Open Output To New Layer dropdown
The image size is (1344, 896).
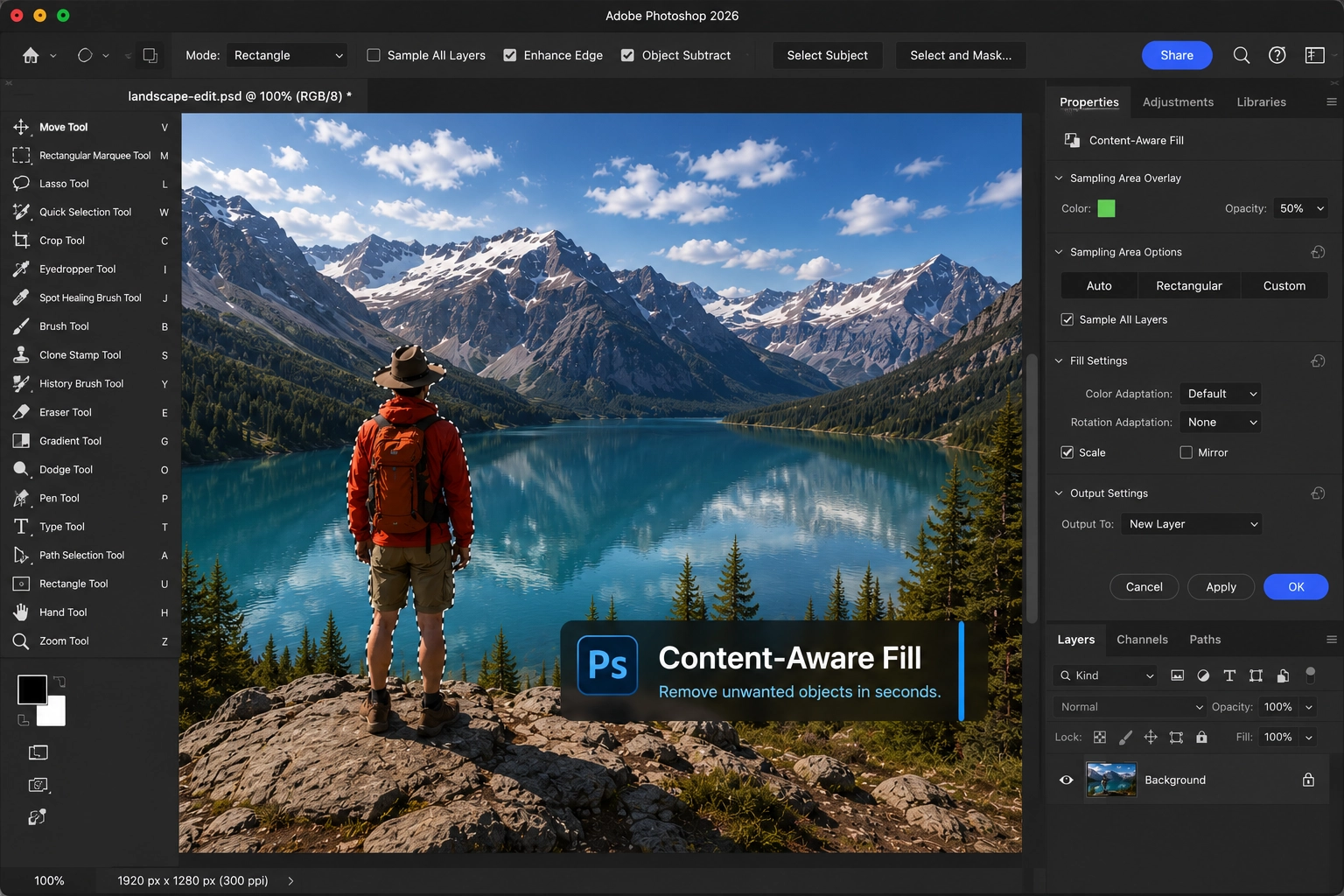1192,524
